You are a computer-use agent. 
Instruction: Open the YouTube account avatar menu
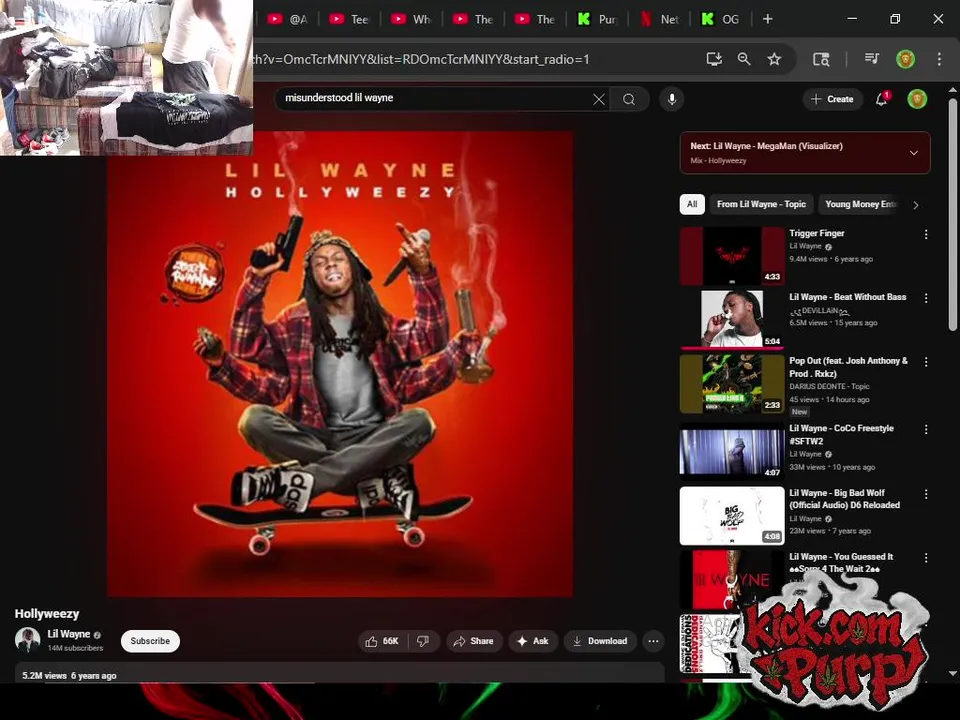pyautogui.click(x=917, y=99)
